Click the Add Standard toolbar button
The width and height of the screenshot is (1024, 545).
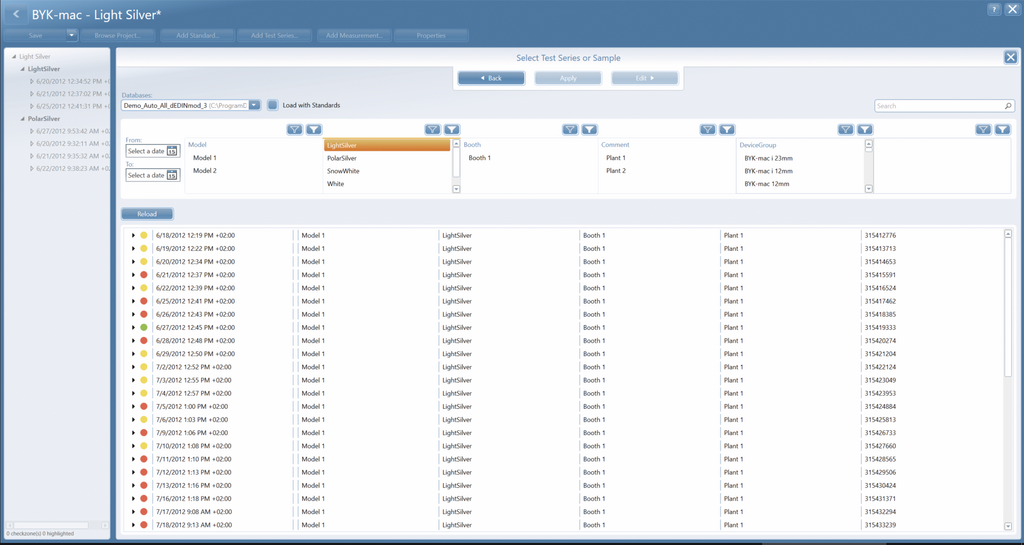click(x=197, y=35)
